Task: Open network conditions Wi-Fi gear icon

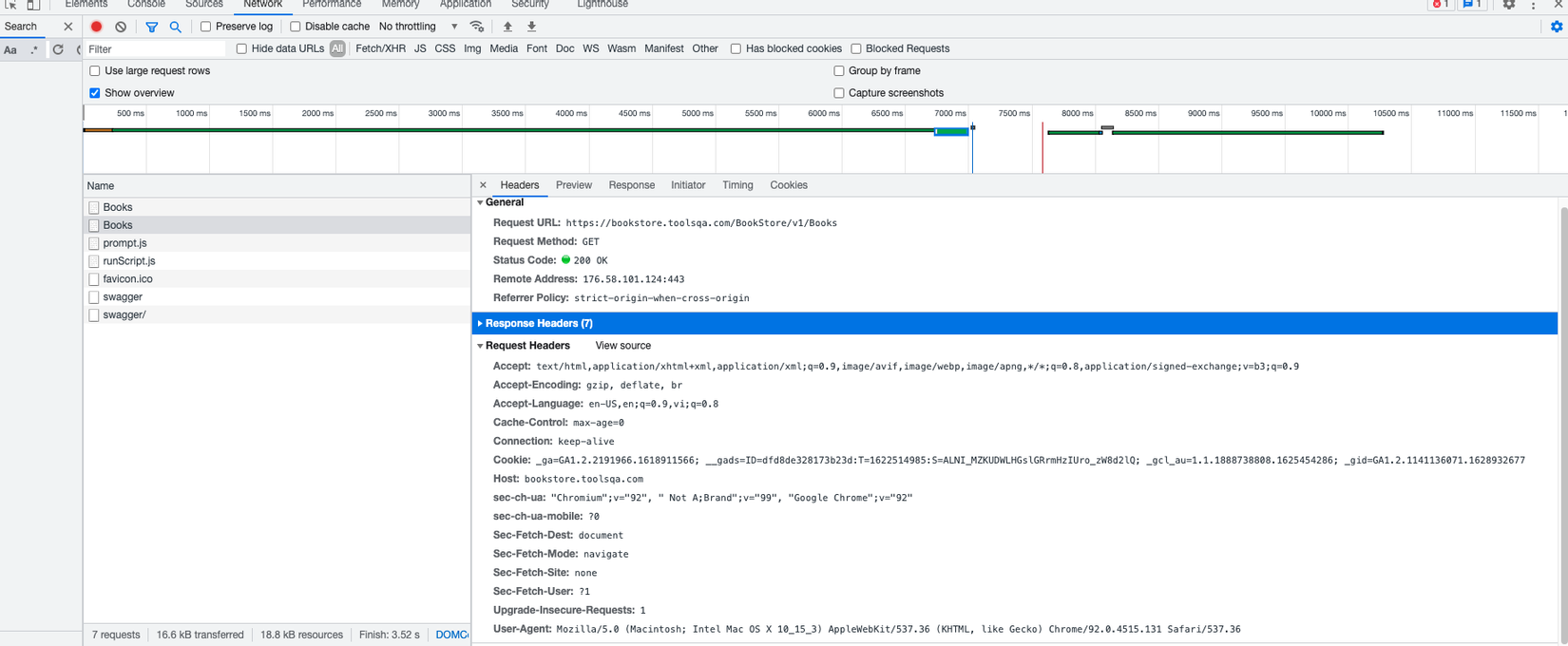Action: click(477, 27)
